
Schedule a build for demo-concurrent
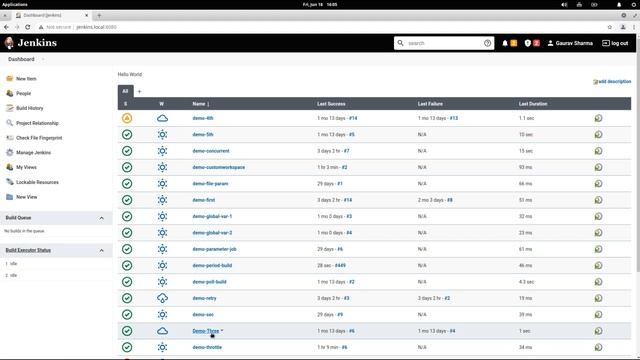pyautogui.click(x=598, y=151)
